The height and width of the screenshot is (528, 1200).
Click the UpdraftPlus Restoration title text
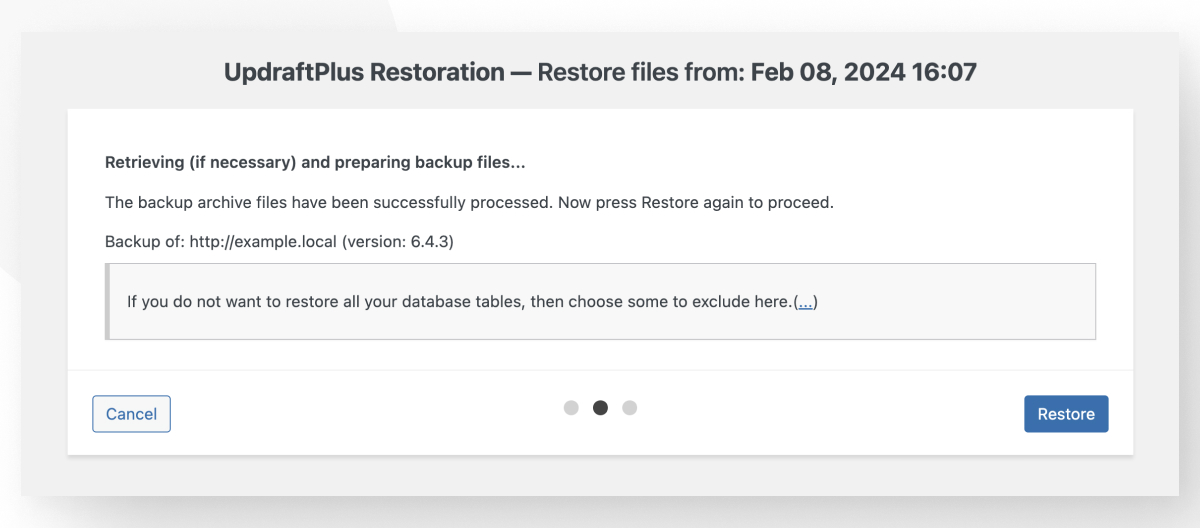point(364,72)
